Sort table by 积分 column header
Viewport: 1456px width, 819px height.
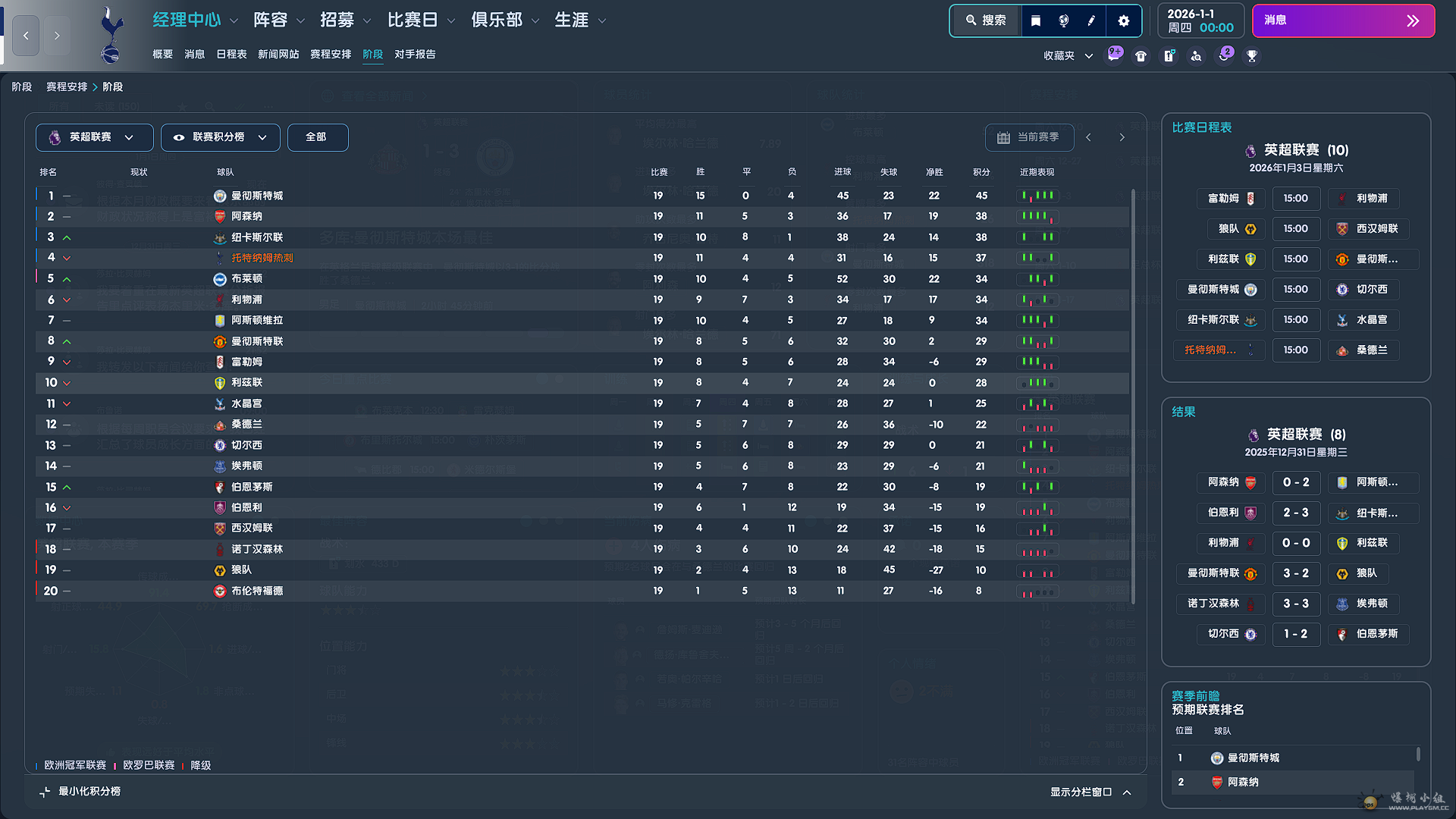981,173
